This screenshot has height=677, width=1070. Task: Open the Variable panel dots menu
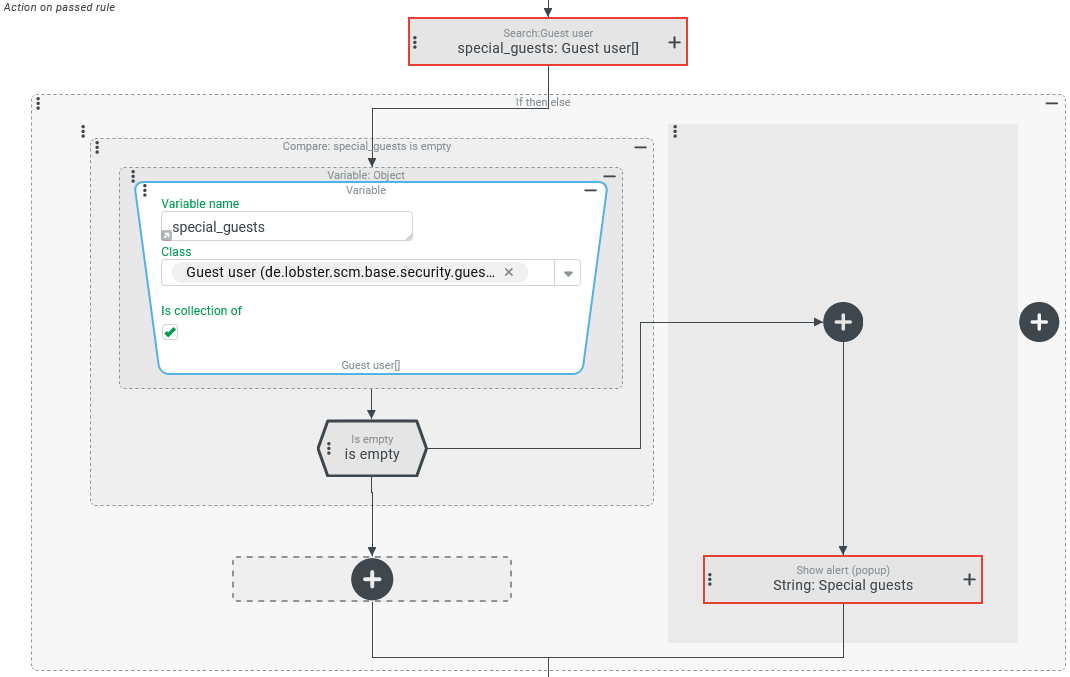click(145, 190)
